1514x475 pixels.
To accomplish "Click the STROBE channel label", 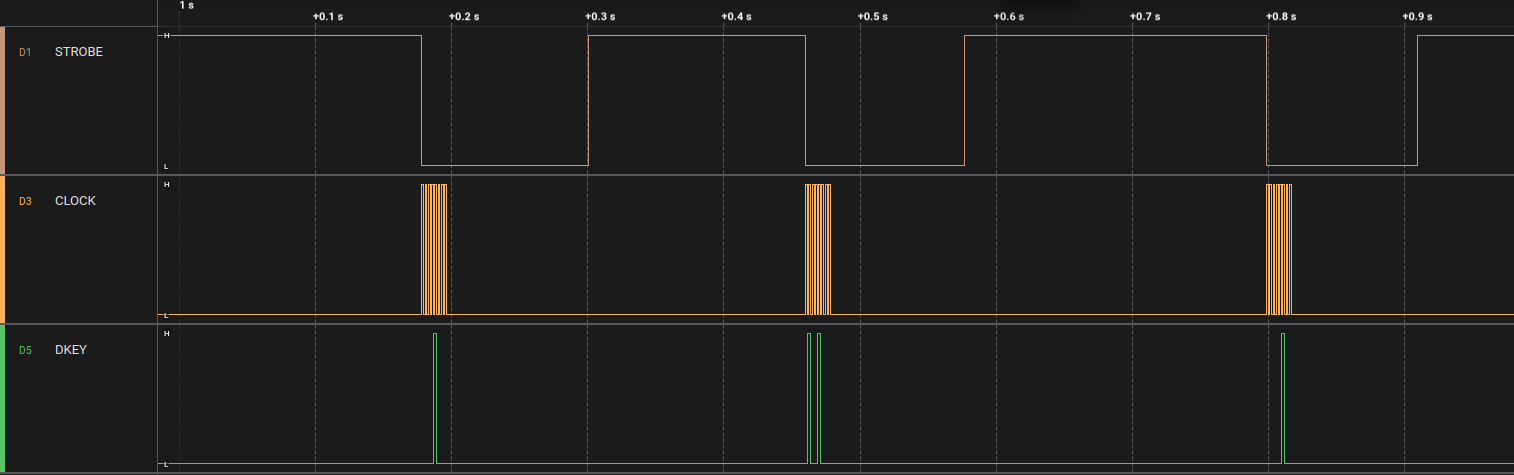I will coord(78,52).
